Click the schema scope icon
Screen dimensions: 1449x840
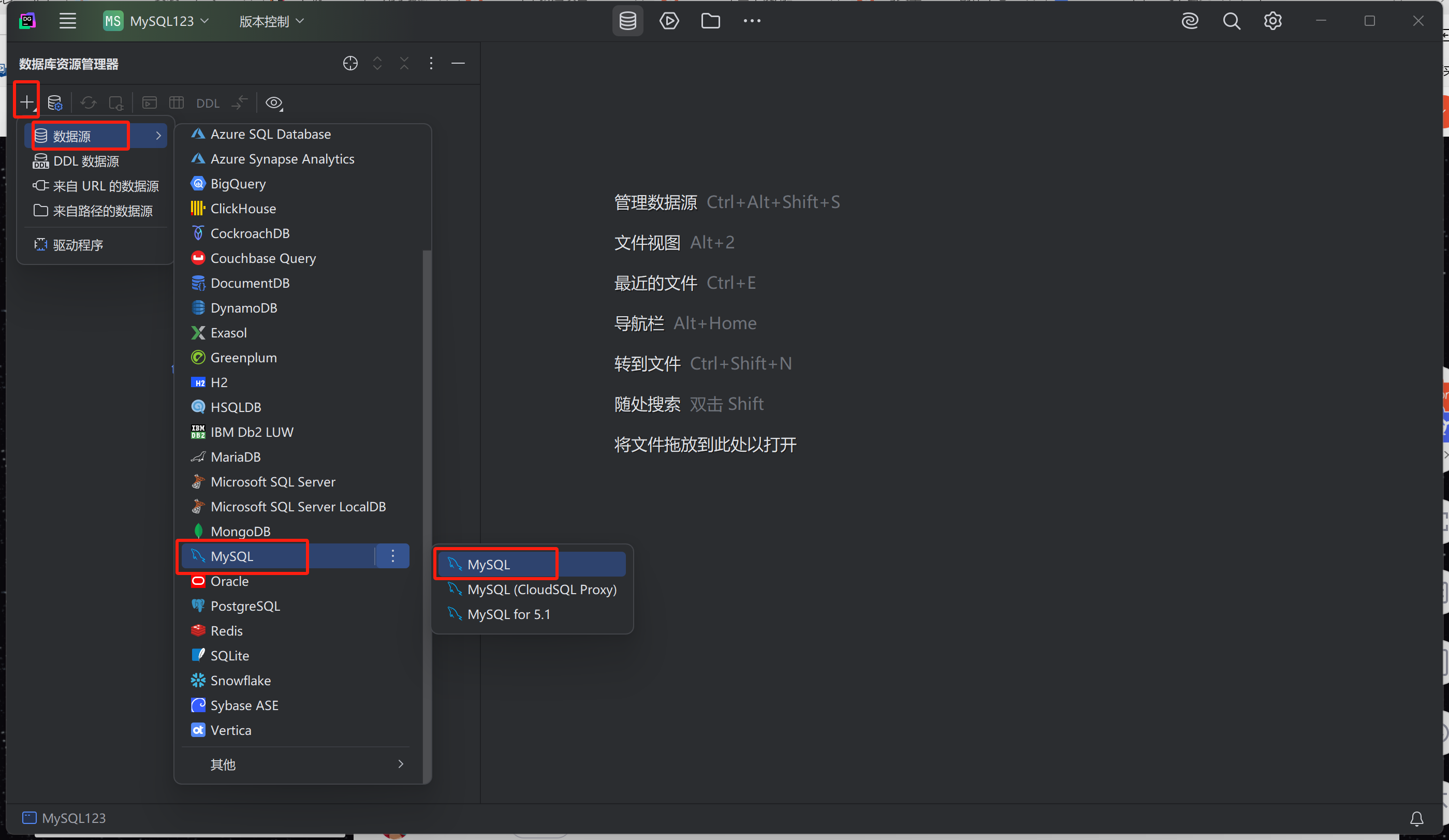tap(115, 103)
